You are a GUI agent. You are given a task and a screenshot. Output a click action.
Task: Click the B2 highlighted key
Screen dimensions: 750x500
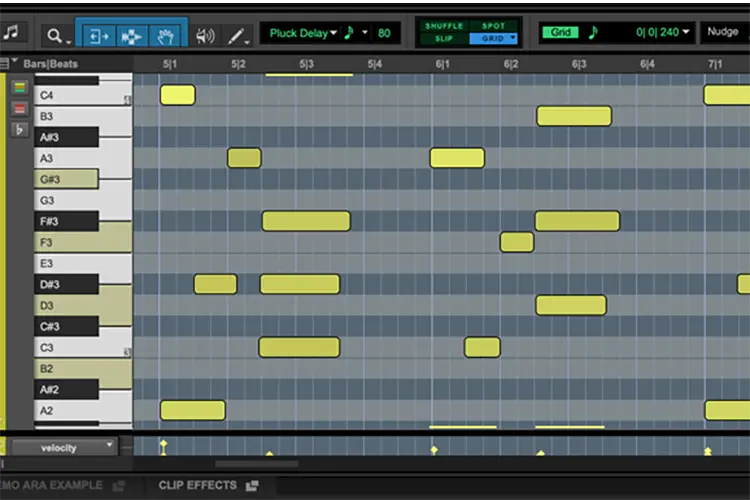click(x=83, y=368)
